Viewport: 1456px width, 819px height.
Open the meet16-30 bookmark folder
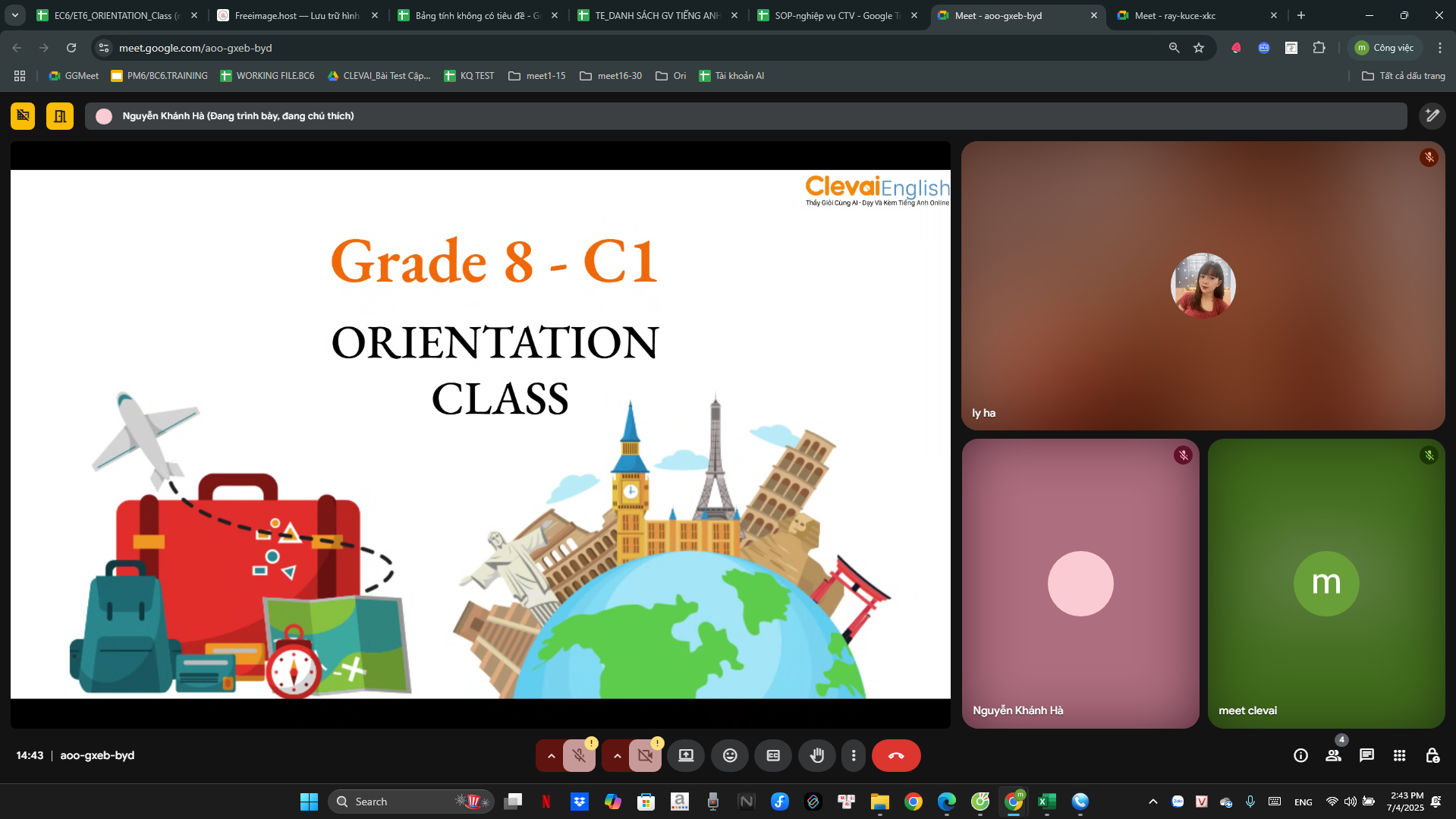(610, 76)
